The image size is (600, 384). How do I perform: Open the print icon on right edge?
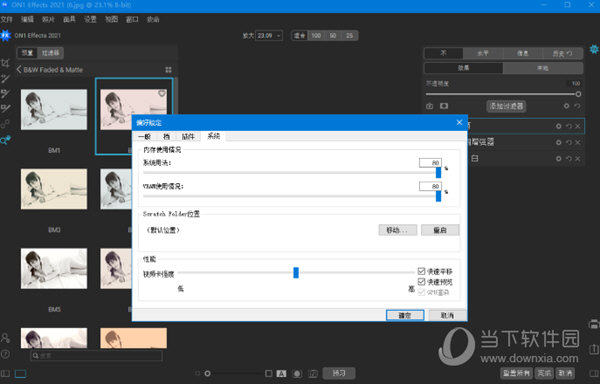point(594,324)
